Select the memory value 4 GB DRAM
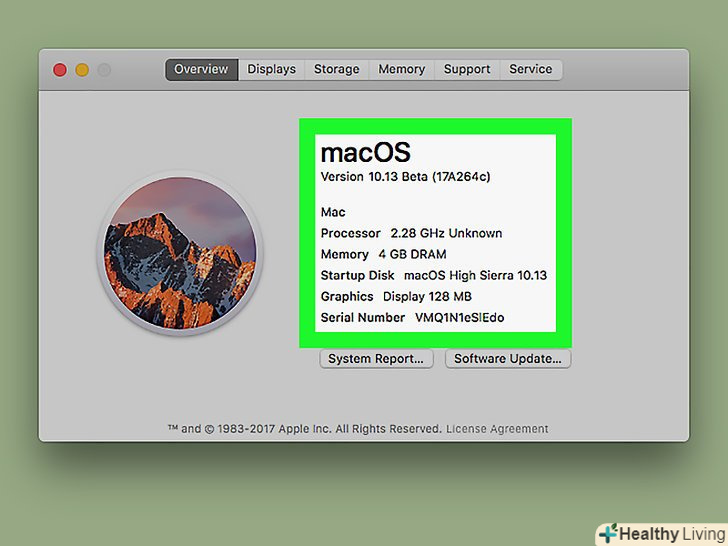The width and height of the screenshot is (728, 546). pyautogui.click(x=412, y=254)
